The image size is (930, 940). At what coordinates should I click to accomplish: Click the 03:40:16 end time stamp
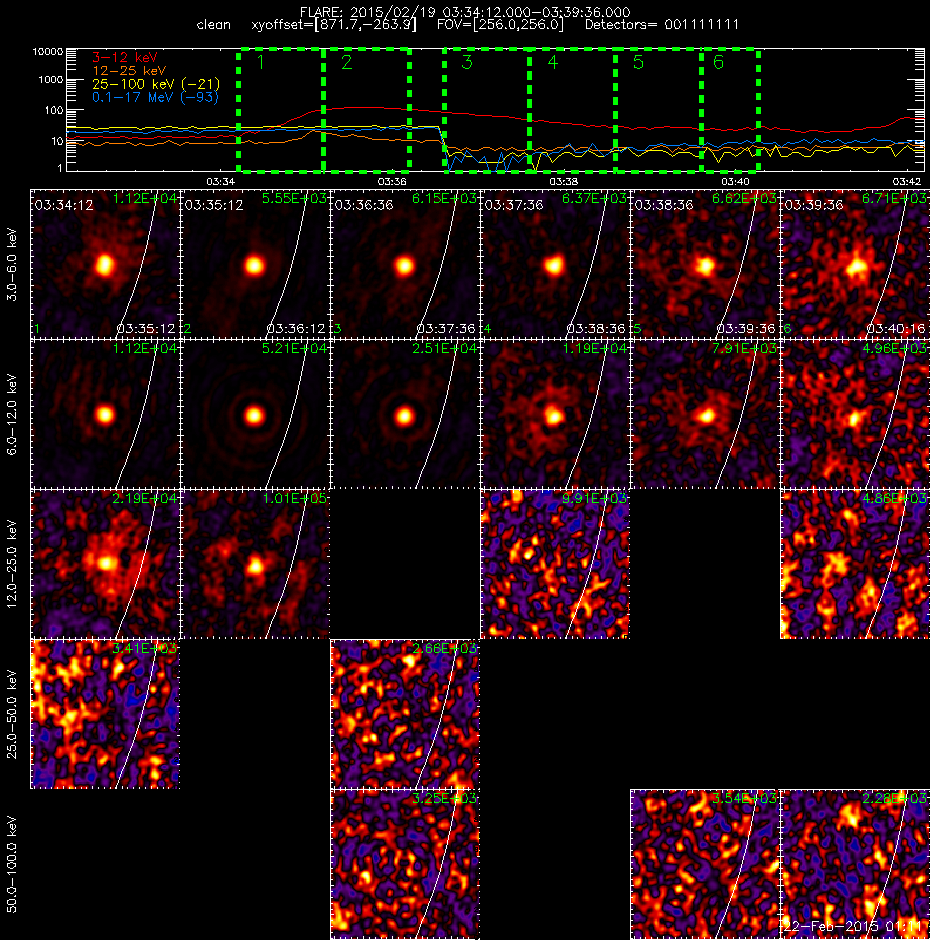coord(896,329)
